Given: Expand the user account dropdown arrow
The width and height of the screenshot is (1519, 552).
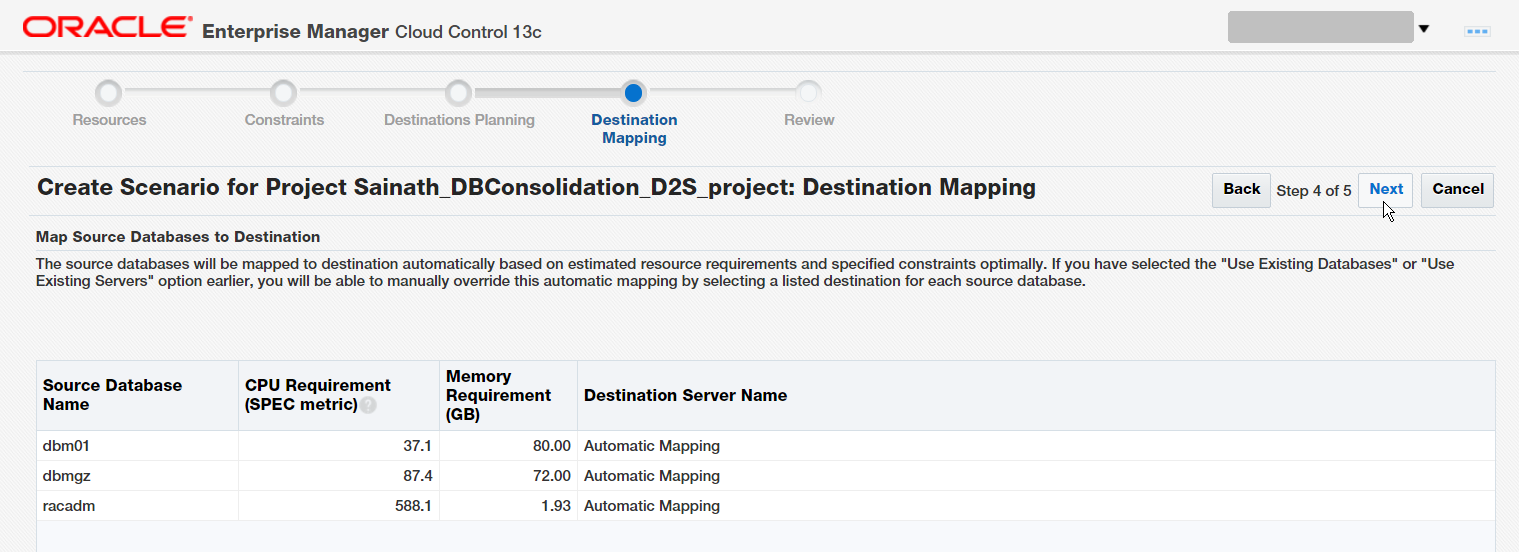Looking at the screenshot, I should point(1424,29).
